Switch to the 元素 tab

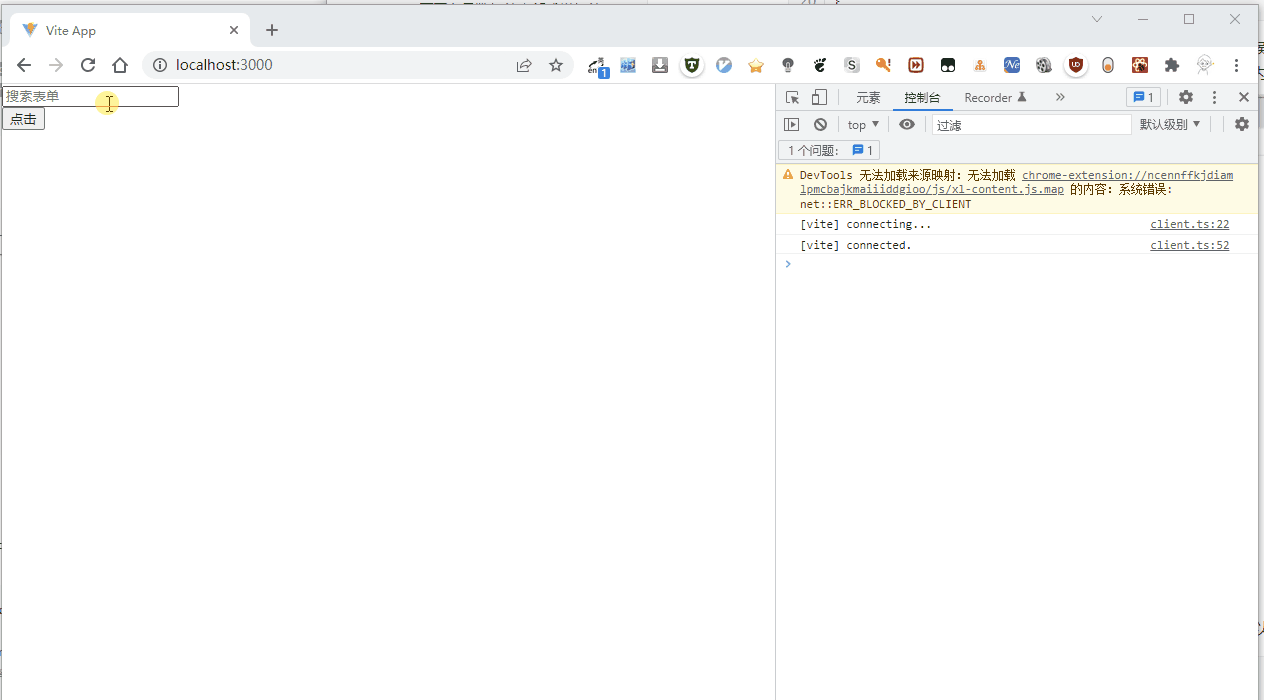coord(868,98)
